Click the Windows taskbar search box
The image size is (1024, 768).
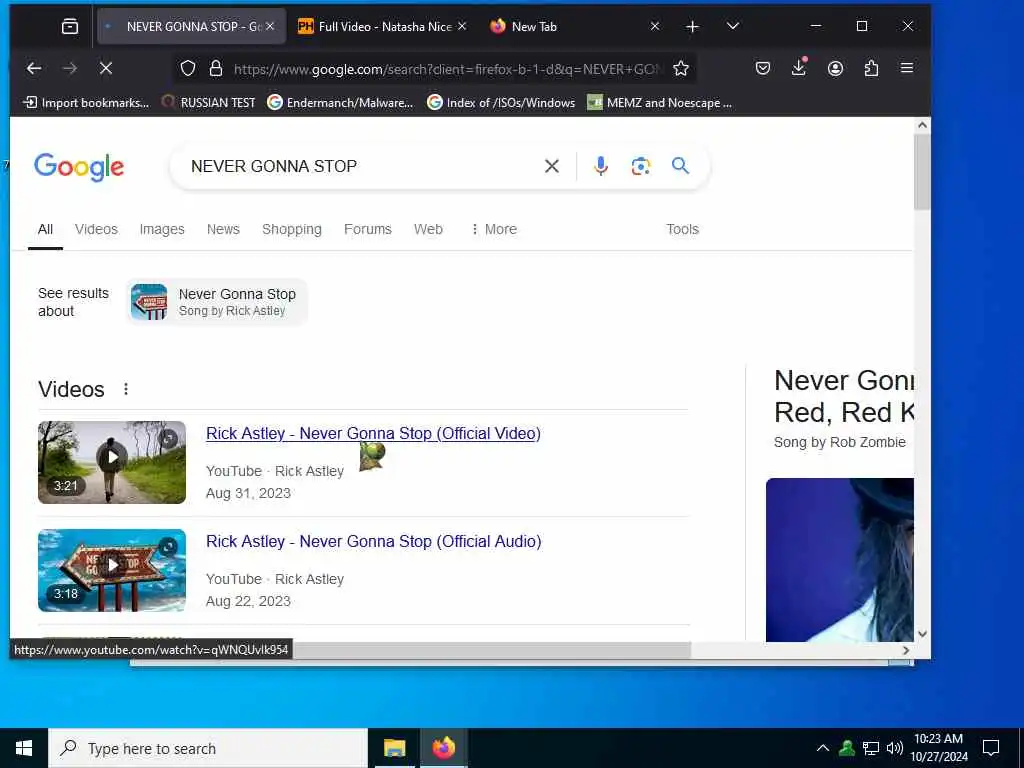tap(208, 748)
